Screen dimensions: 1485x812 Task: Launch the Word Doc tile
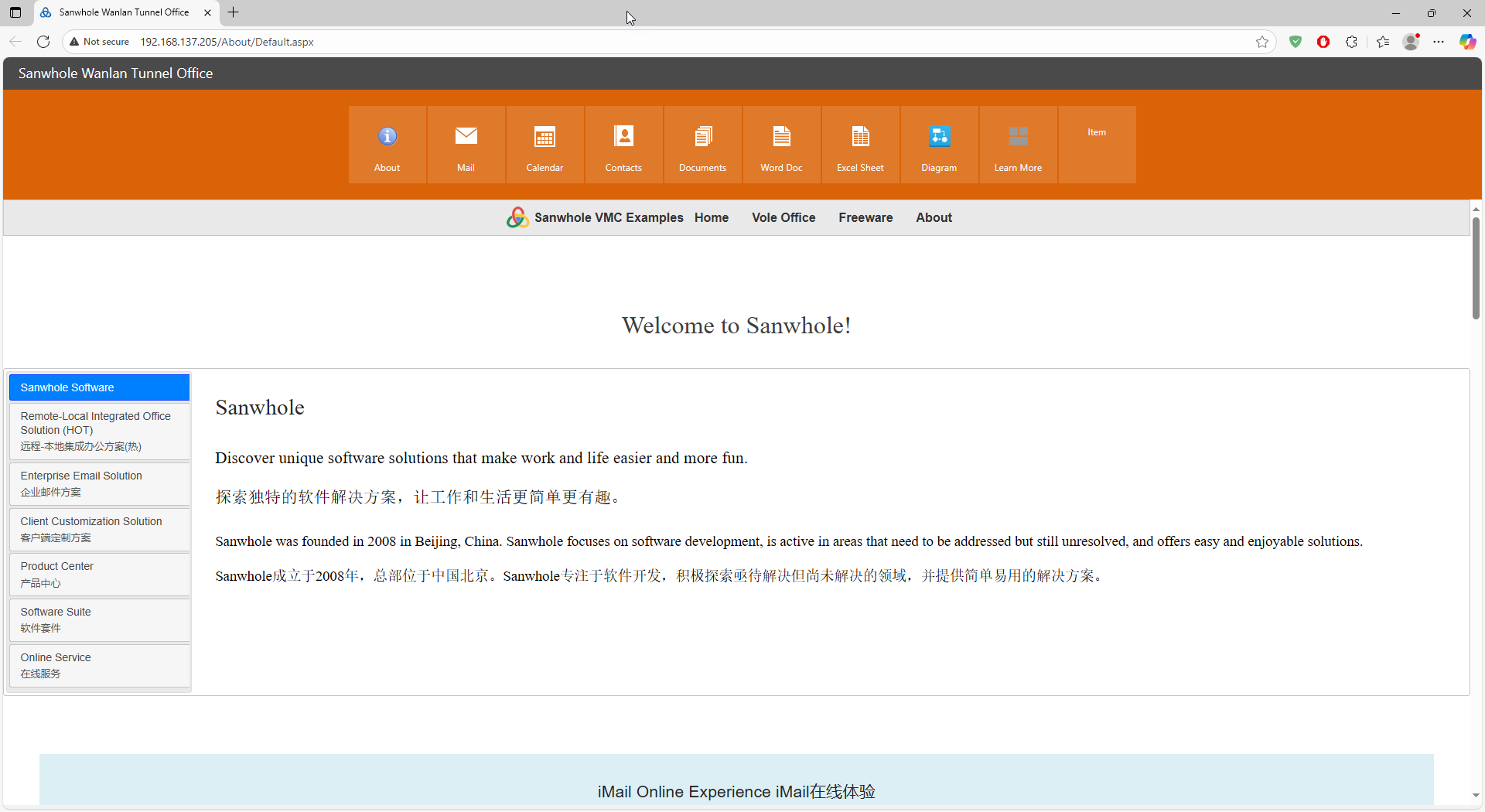coord(781,145)
